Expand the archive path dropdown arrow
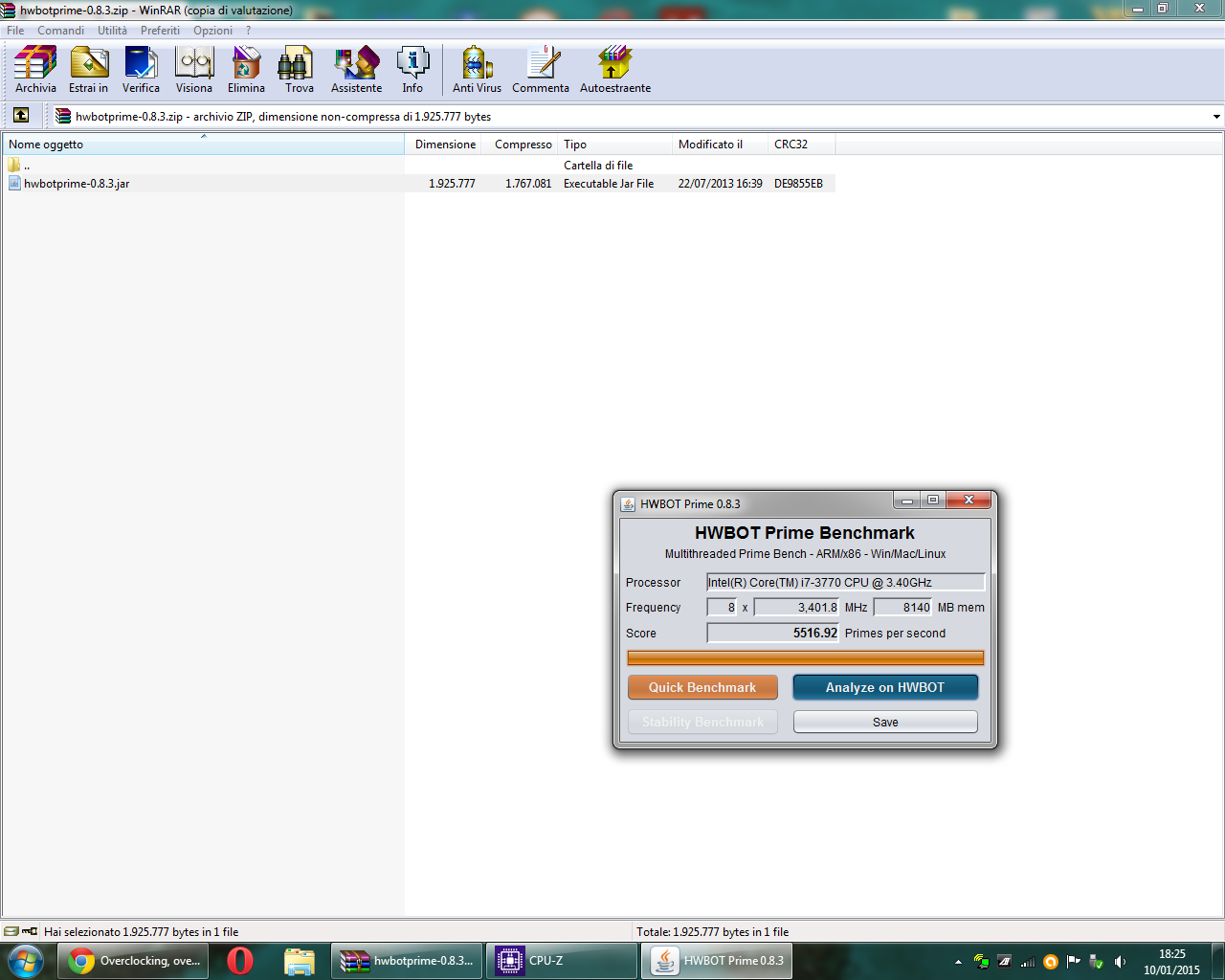 [x=1216, y=117]
